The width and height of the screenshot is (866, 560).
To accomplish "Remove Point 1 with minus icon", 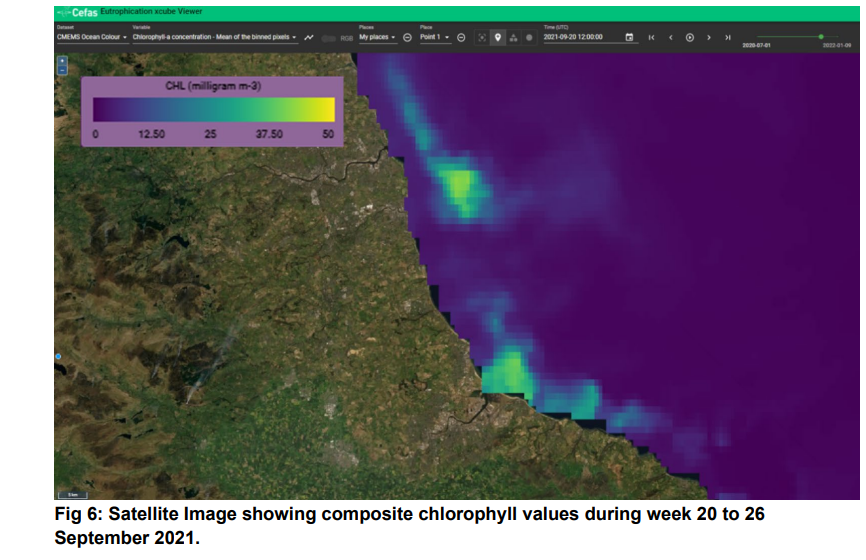I will coord(461,38).
